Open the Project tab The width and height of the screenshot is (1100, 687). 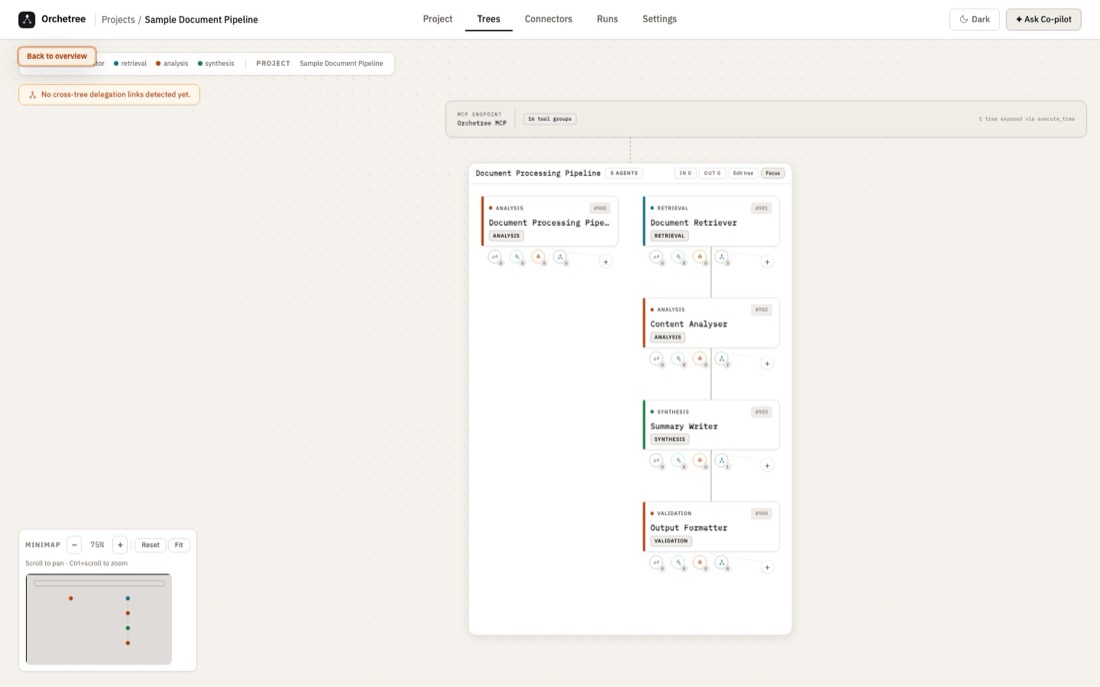[437, 19]
